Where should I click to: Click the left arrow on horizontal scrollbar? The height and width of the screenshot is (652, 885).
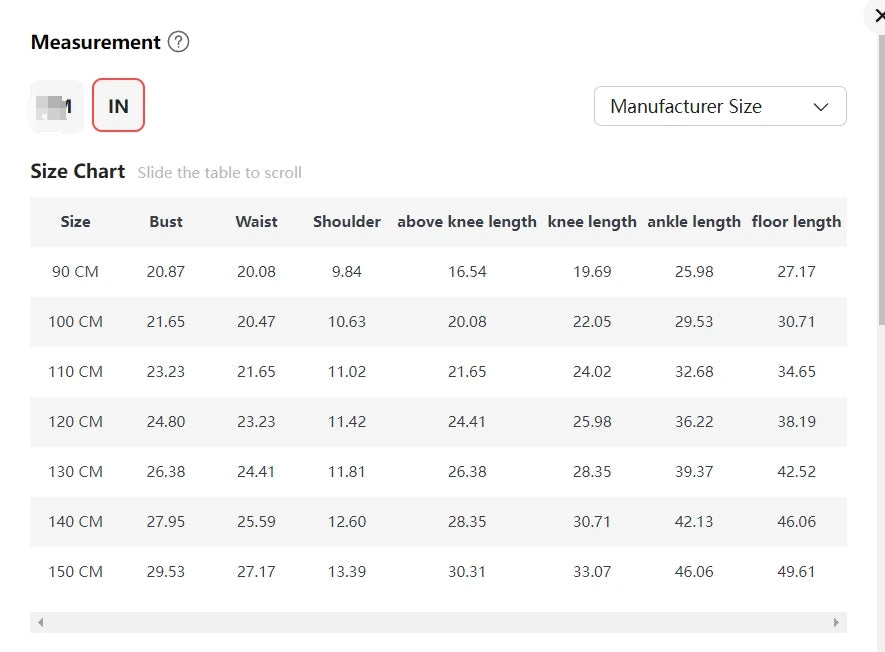[40, 622]
